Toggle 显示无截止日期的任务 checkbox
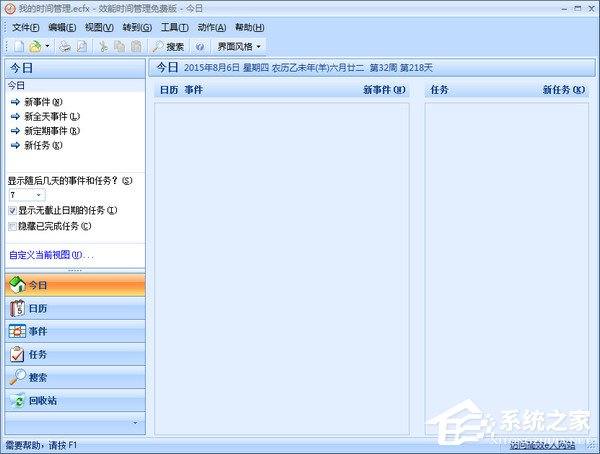The height and width of the screenshot is (454, 600). (x=12, y=211)
